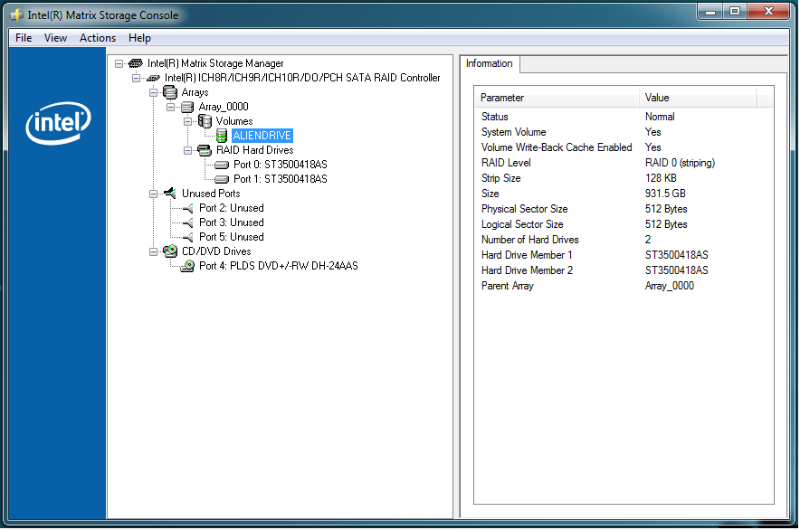The width and height of the screenshot is (800, 530).
Task: Click the Port 3 unused port icon
Action: click(188, 222)
